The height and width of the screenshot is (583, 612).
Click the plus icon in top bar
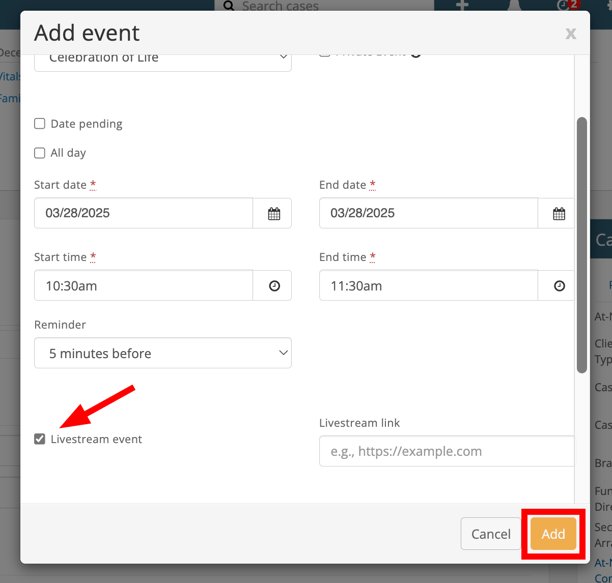point(462,5)
